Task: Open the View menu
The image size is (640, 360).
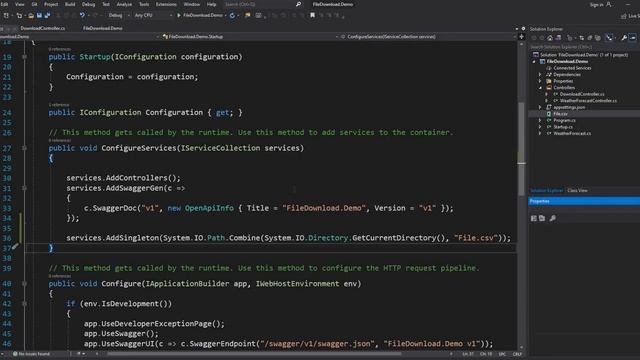Action: (20, 4)
